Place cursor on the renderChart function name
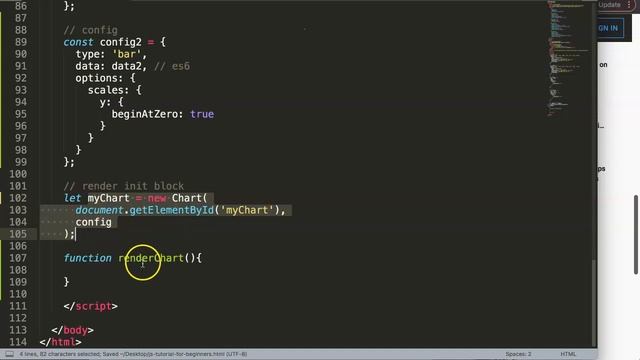Viewport: 640px width, 360px height. click(151, 258)
